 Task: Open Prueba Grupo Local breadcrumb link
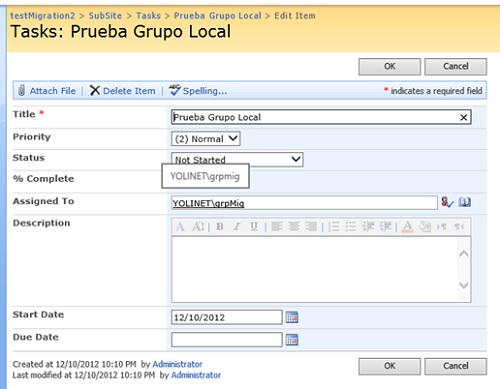click(218, 16)
